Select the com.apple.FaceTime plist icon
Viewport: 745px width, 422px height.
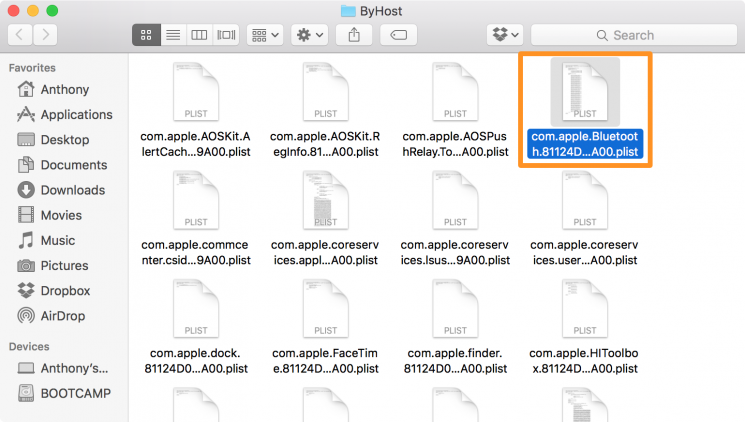(x=325, y=308)
